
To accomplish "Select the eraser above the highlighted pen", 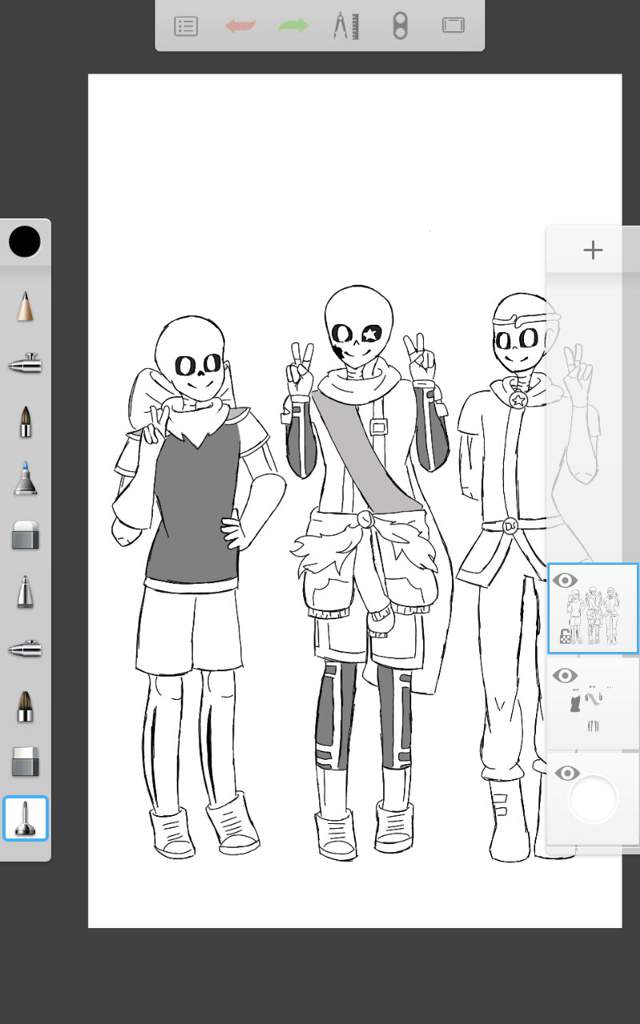I will point(25,761).
